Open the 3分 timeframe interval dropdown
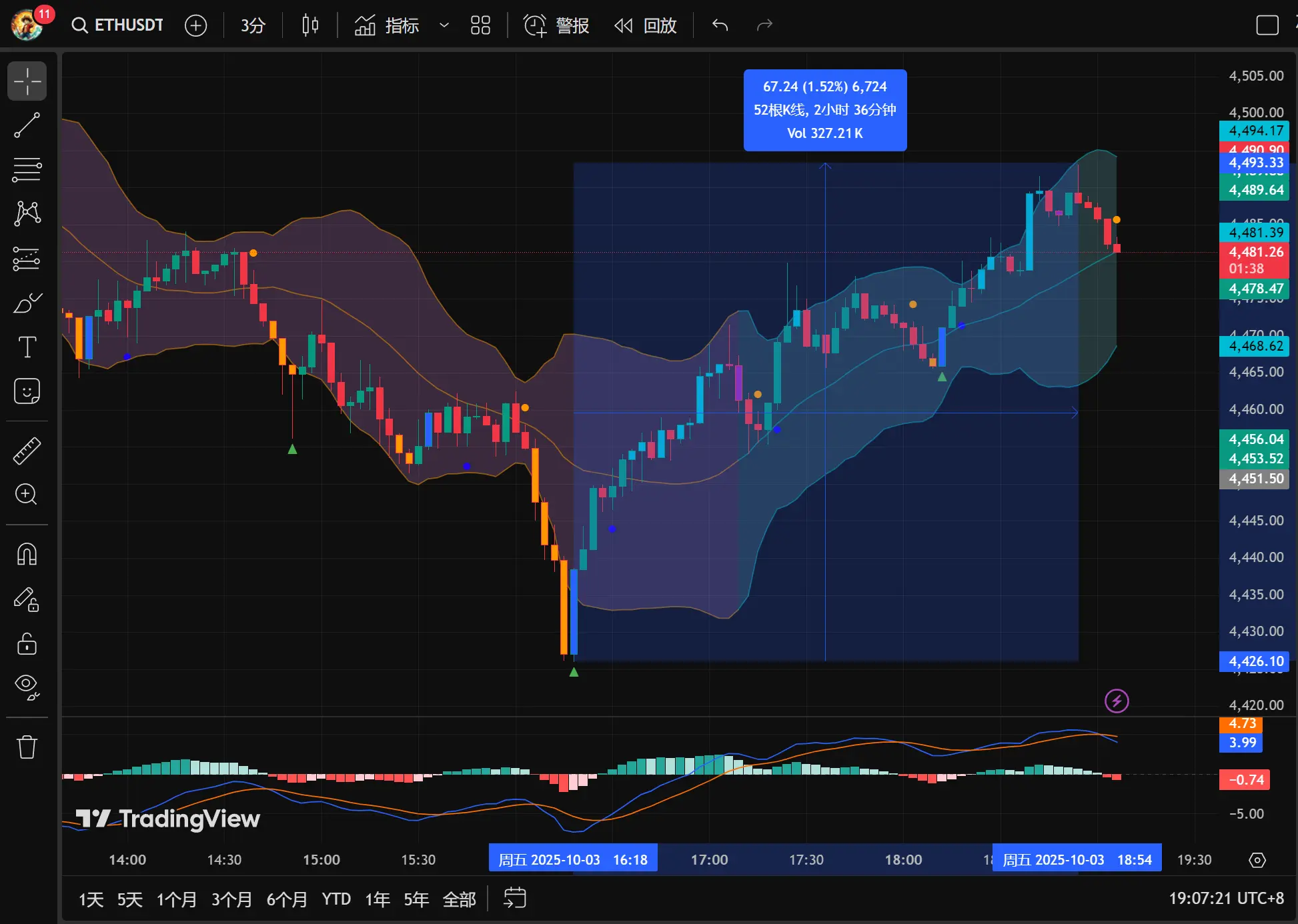Viewport: 1298px width, 924px height. click(253, 25)
